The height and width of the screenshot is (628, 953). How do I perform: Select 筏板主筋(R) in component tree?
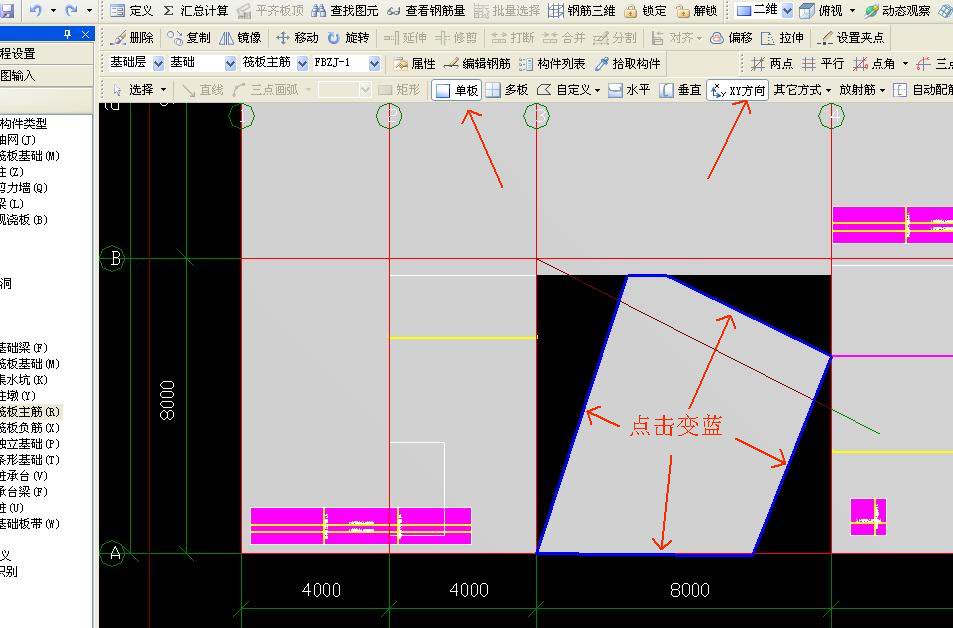(30, 412)
